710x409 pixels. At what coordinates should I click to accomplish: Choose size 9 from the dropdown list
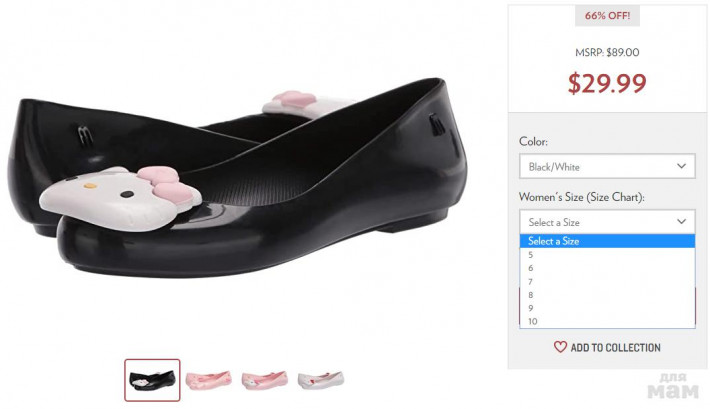pos(532,308)
